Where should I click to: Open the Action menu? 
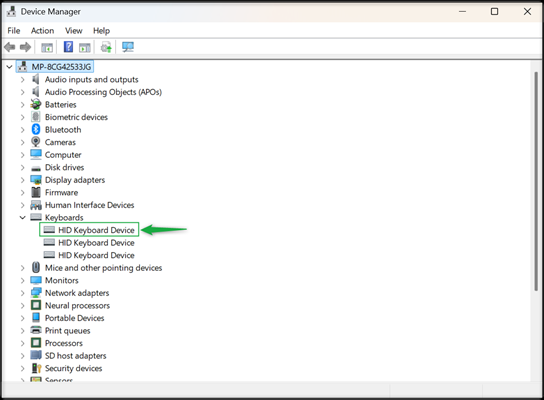(x=42, y=31)
